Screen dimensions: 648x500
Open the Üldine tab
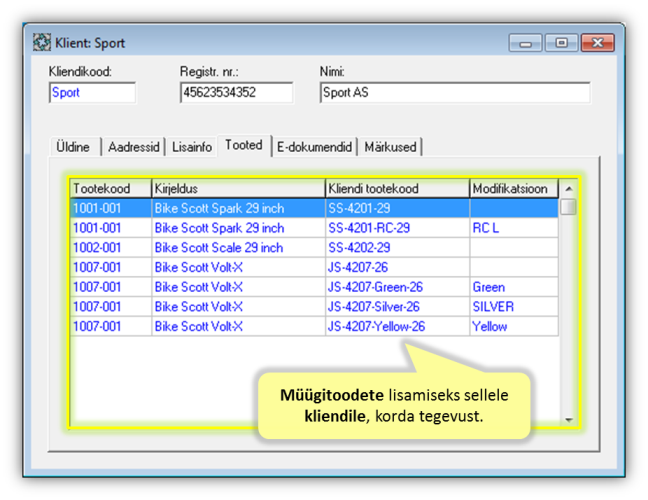pos(73,147)
